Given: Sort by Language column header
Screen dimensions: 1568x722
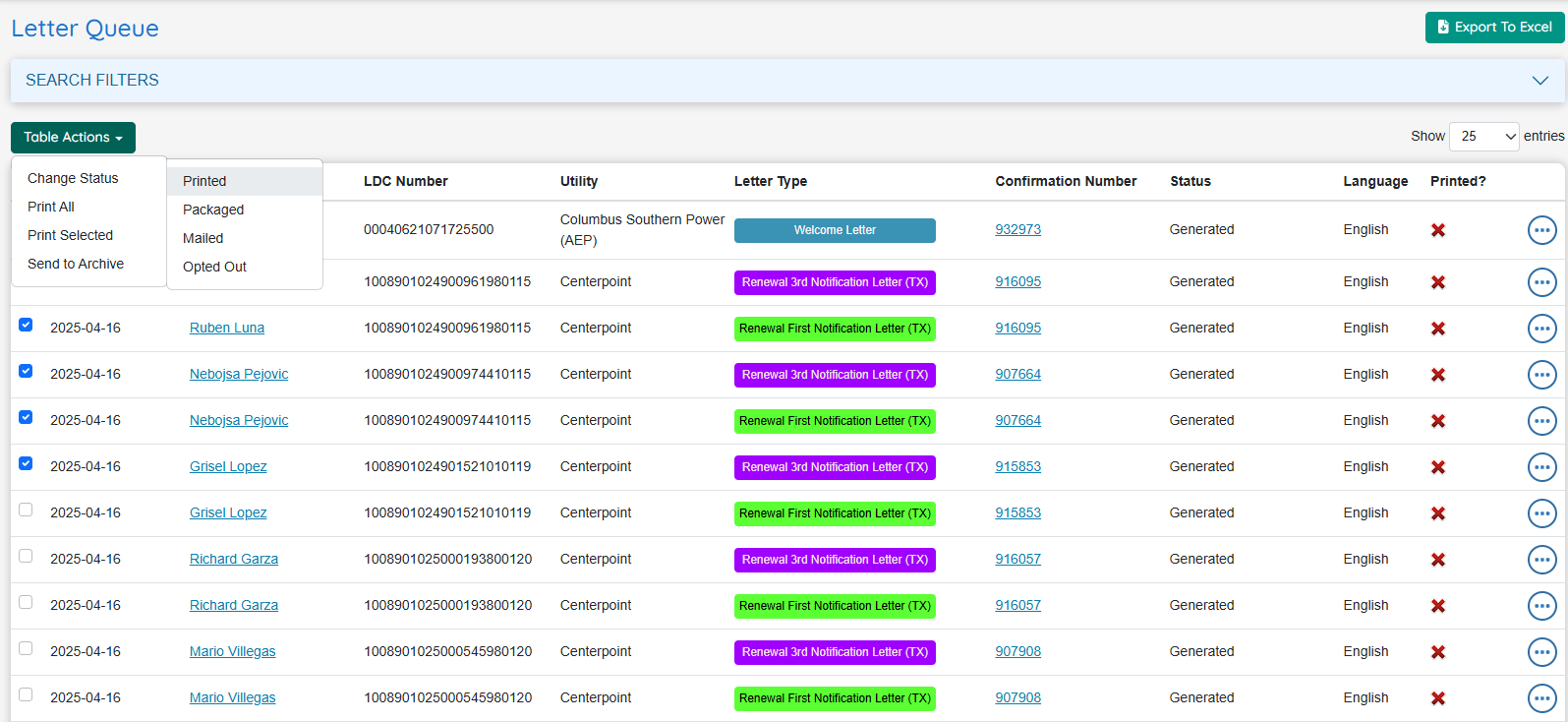Looking at the screenshot, I should coord(1375,181).
